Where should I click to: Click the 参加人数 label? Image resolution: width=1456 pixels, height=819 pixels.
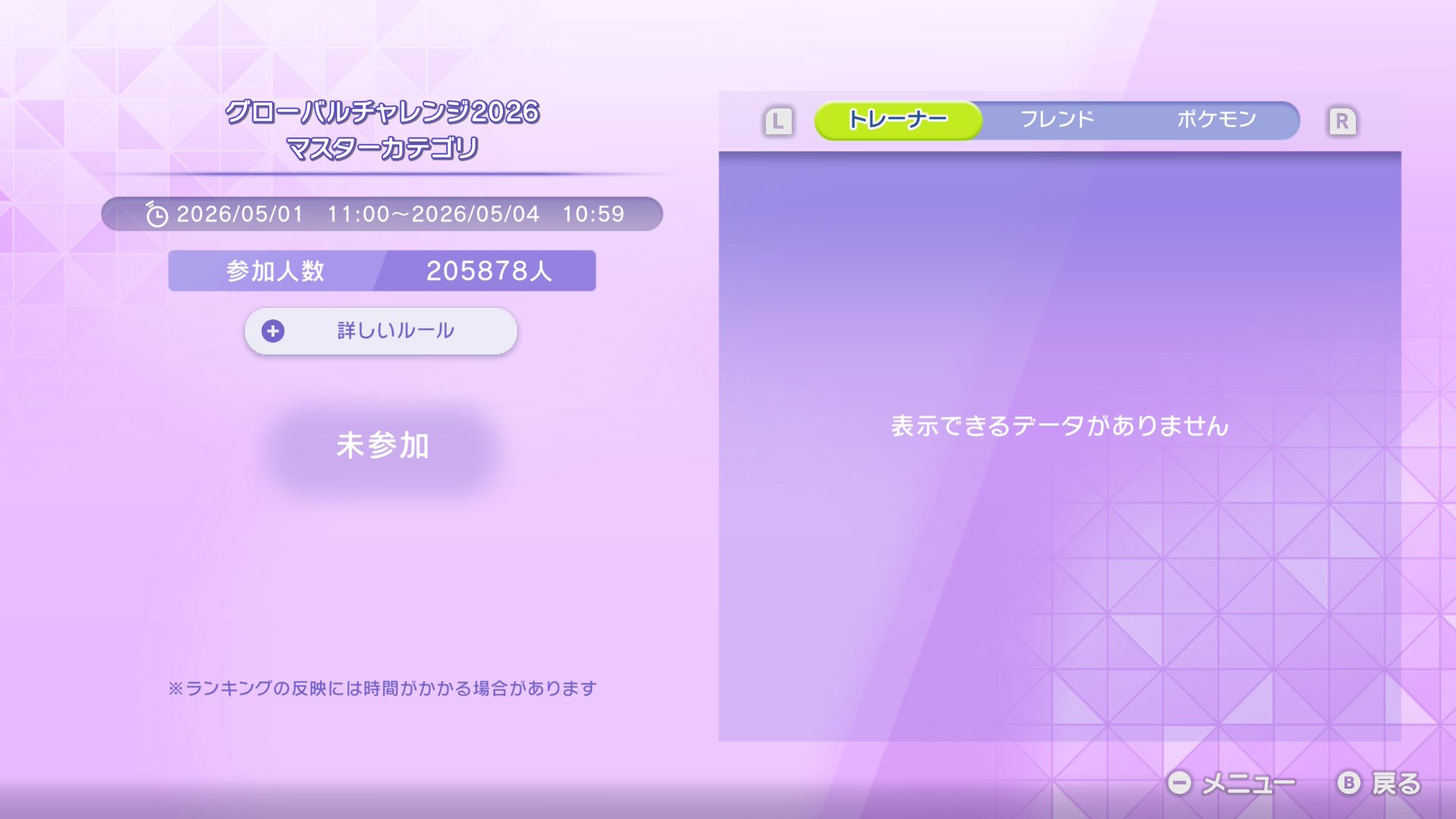[275, 271]
